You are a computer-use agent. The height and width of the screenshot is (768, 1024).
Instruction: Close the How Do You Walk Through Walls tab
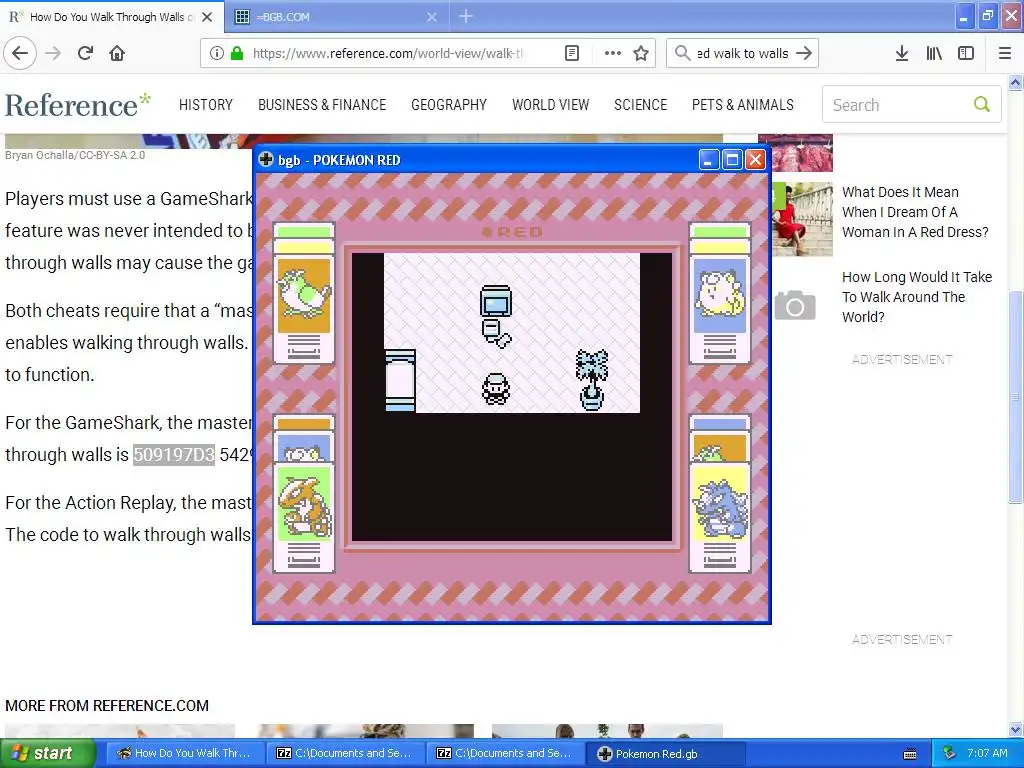(207, 17)
